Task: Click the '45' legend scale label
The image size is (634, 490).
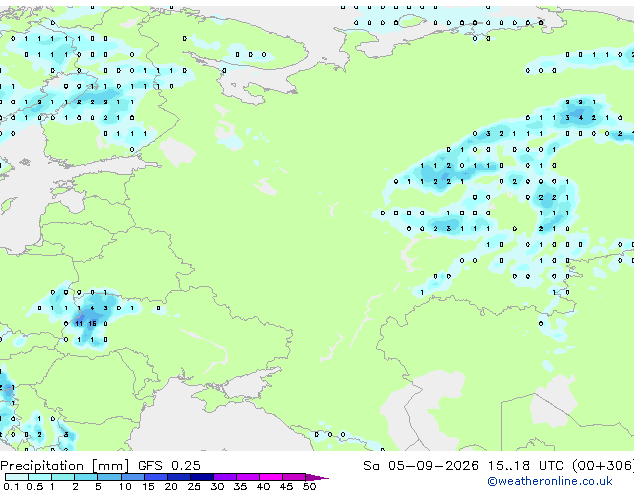Action: [x=286, y=486]
